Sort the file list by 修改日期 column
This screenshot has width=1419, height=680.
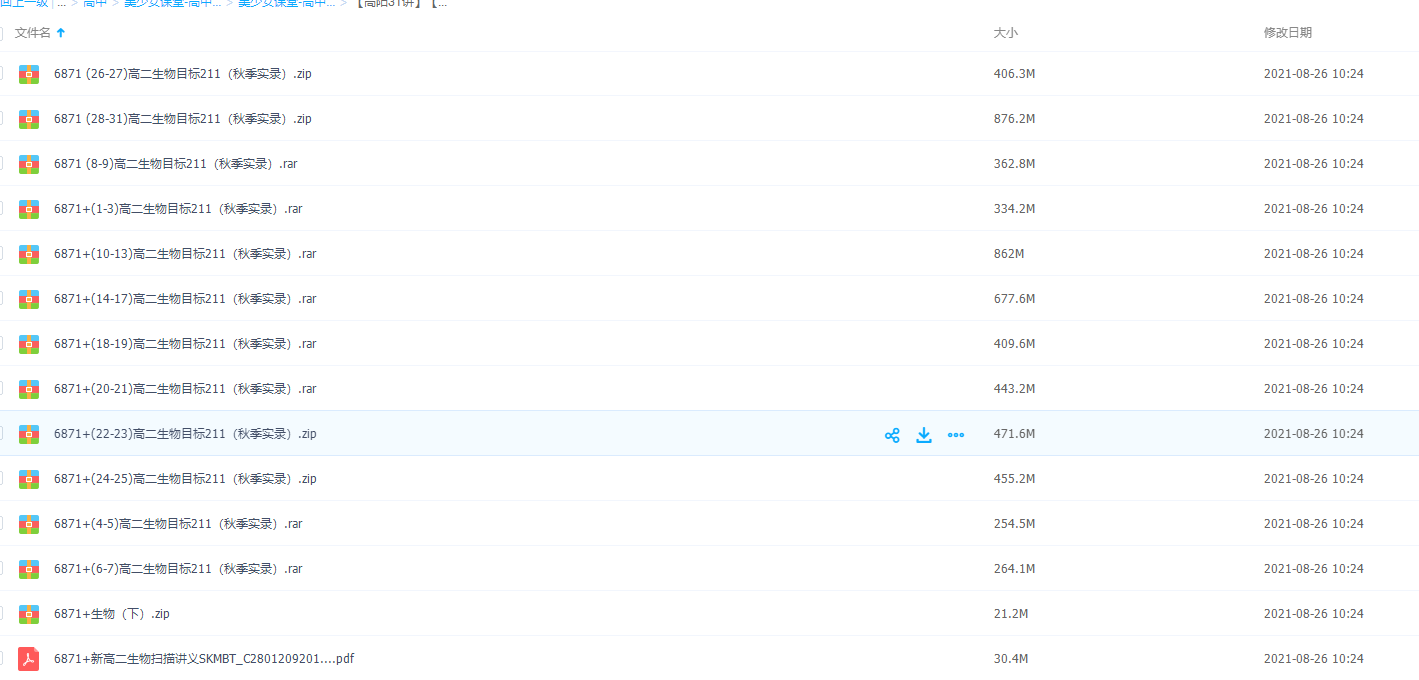1287,33
